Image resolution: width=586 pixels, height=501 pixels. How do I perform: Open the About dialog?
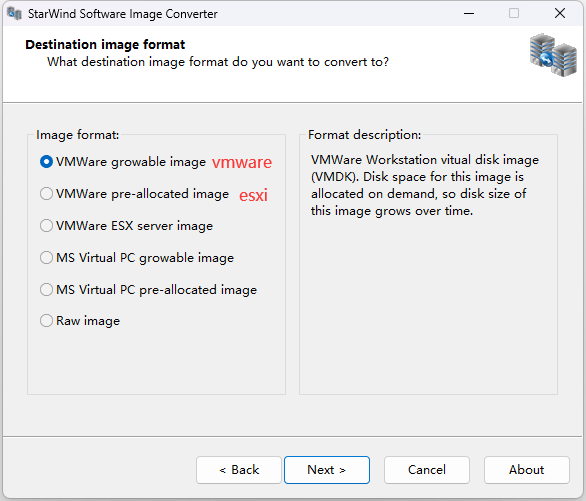527,470
